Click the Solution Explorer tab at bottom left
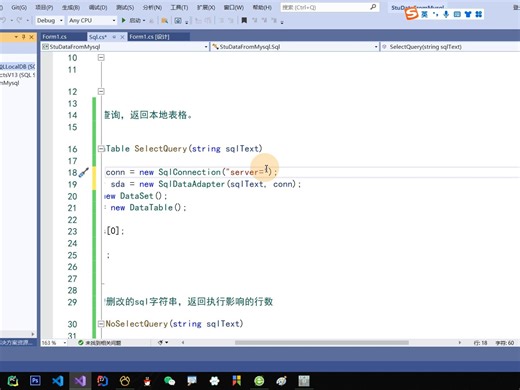 (16, 342)
